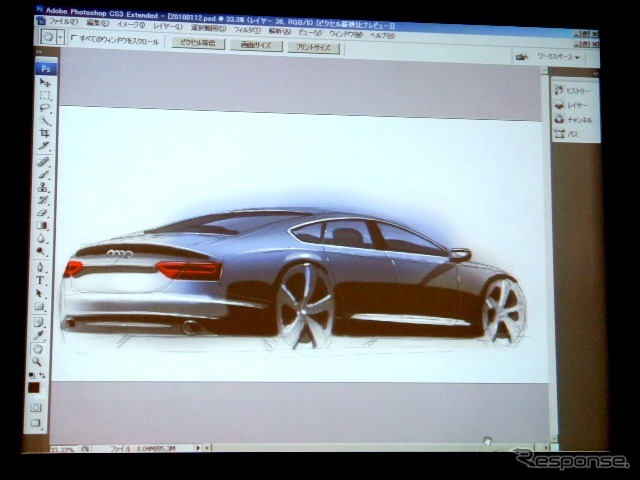
Task: Select the Type tool
Action: point(40,280)
